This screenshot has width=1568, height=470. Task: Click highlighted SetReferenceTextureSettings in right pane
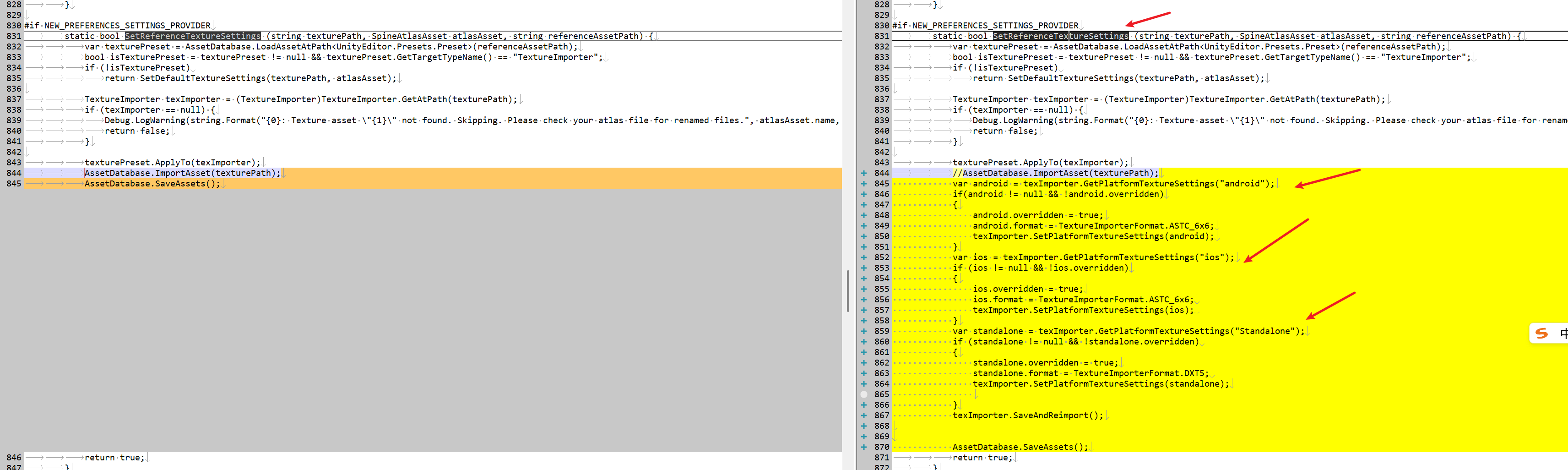1061,36
